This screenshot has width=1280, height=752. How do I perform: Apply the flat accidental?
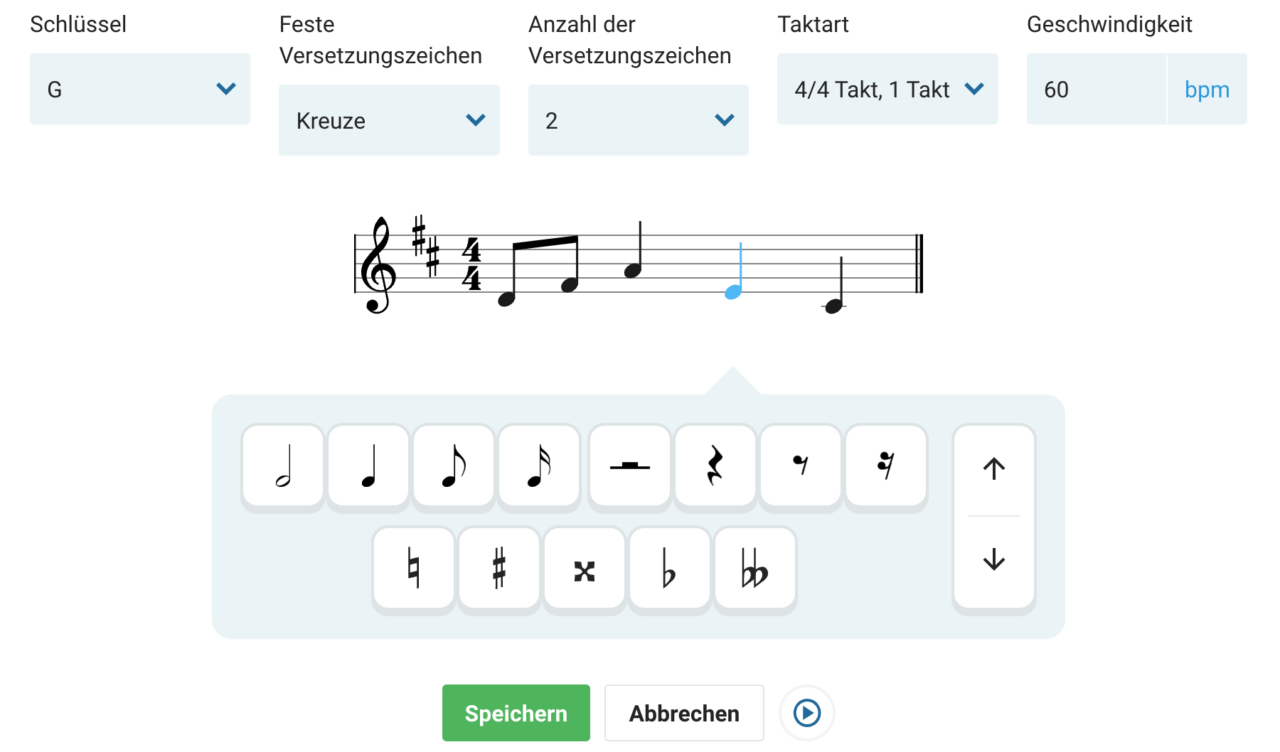click(670, 569)
